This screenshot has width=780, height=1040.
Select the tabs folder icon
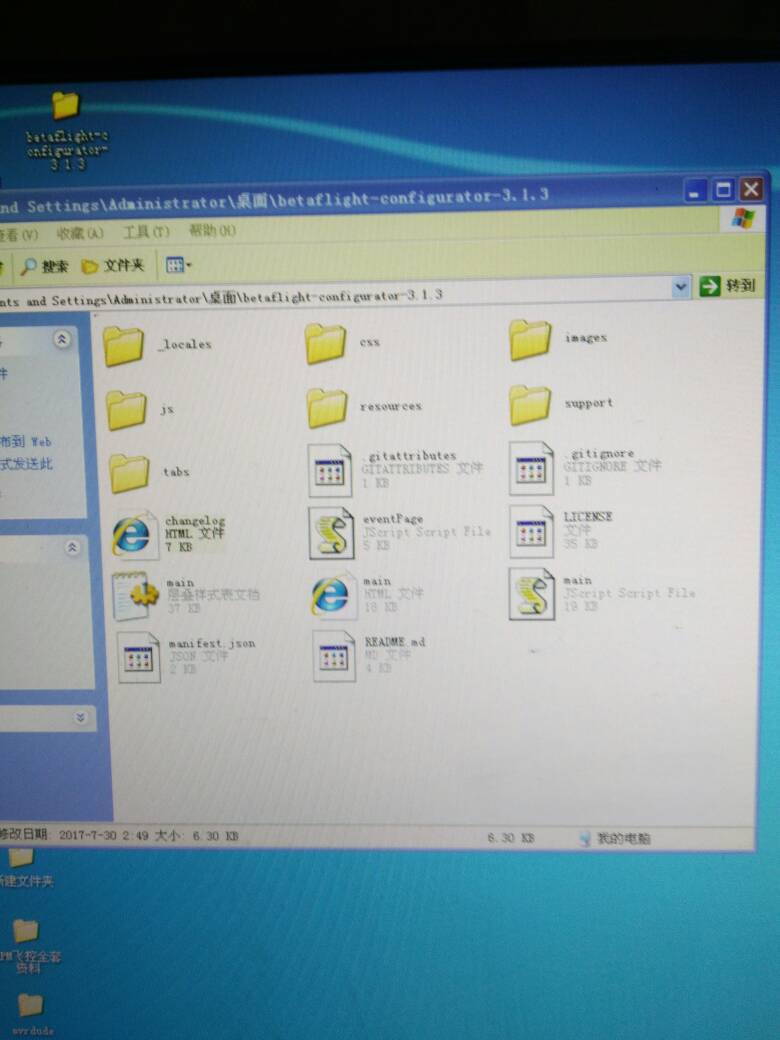[x=129, y=473]
